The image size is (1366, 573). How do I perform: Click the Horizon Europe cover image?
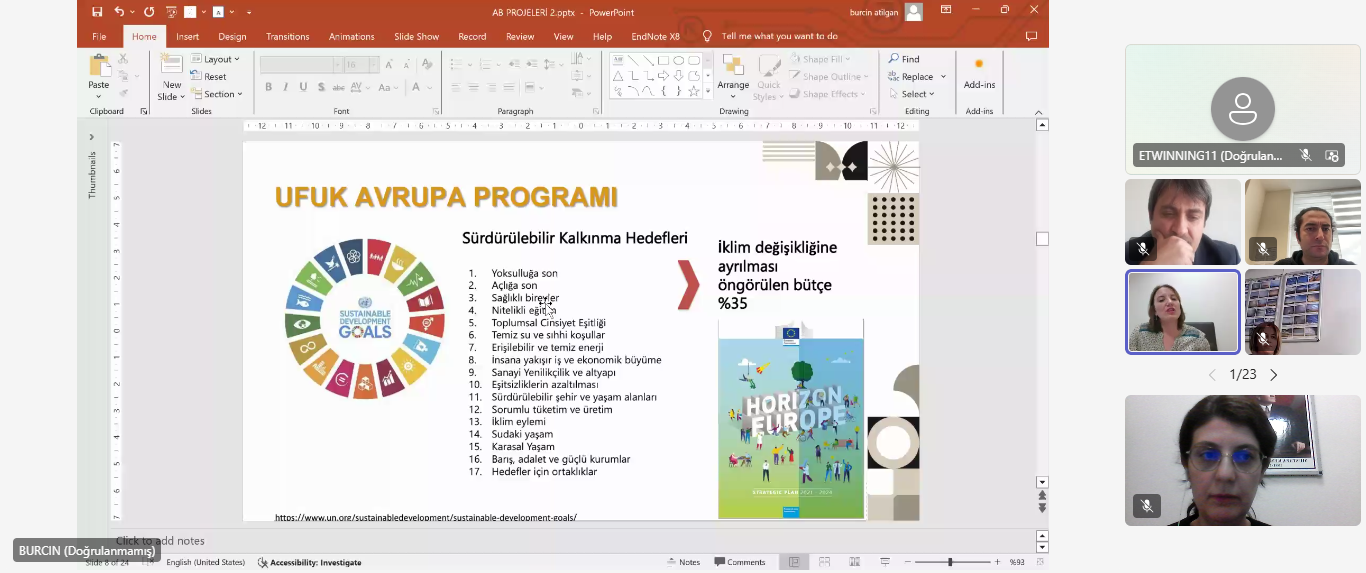coord(791,420)
